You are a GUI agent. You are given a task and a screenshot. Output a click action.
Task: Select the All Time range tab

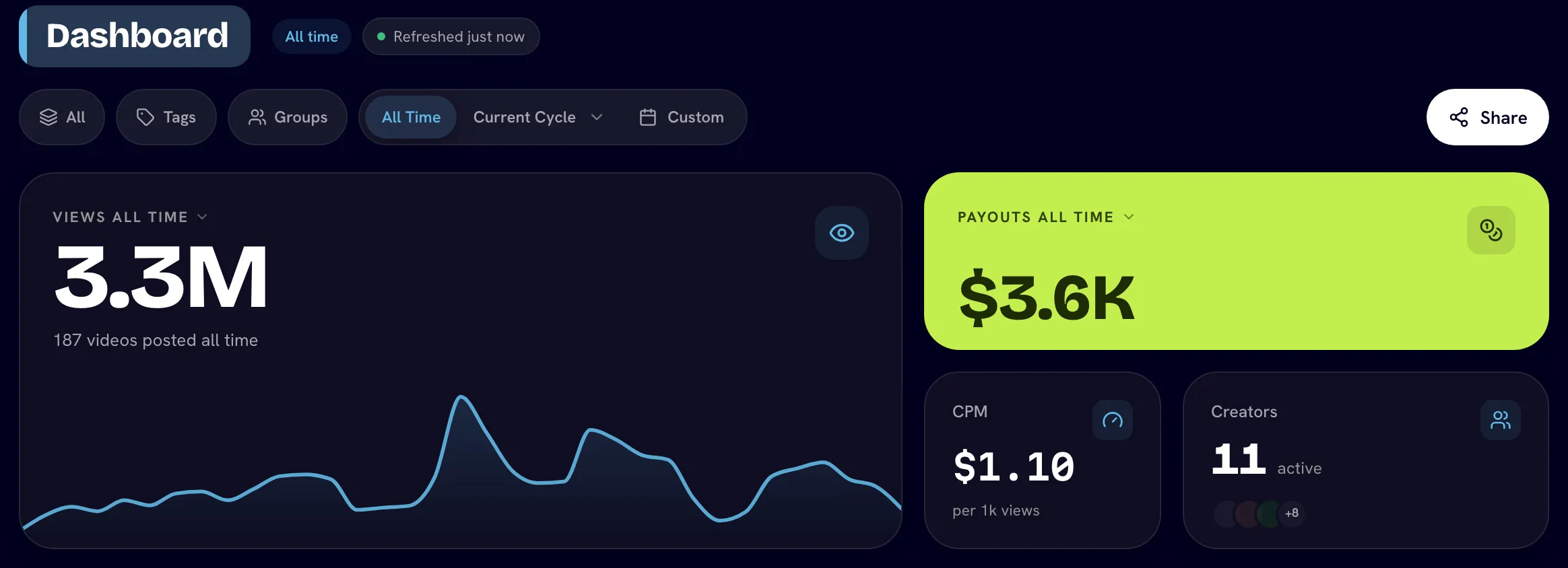[x=411, y=117]
